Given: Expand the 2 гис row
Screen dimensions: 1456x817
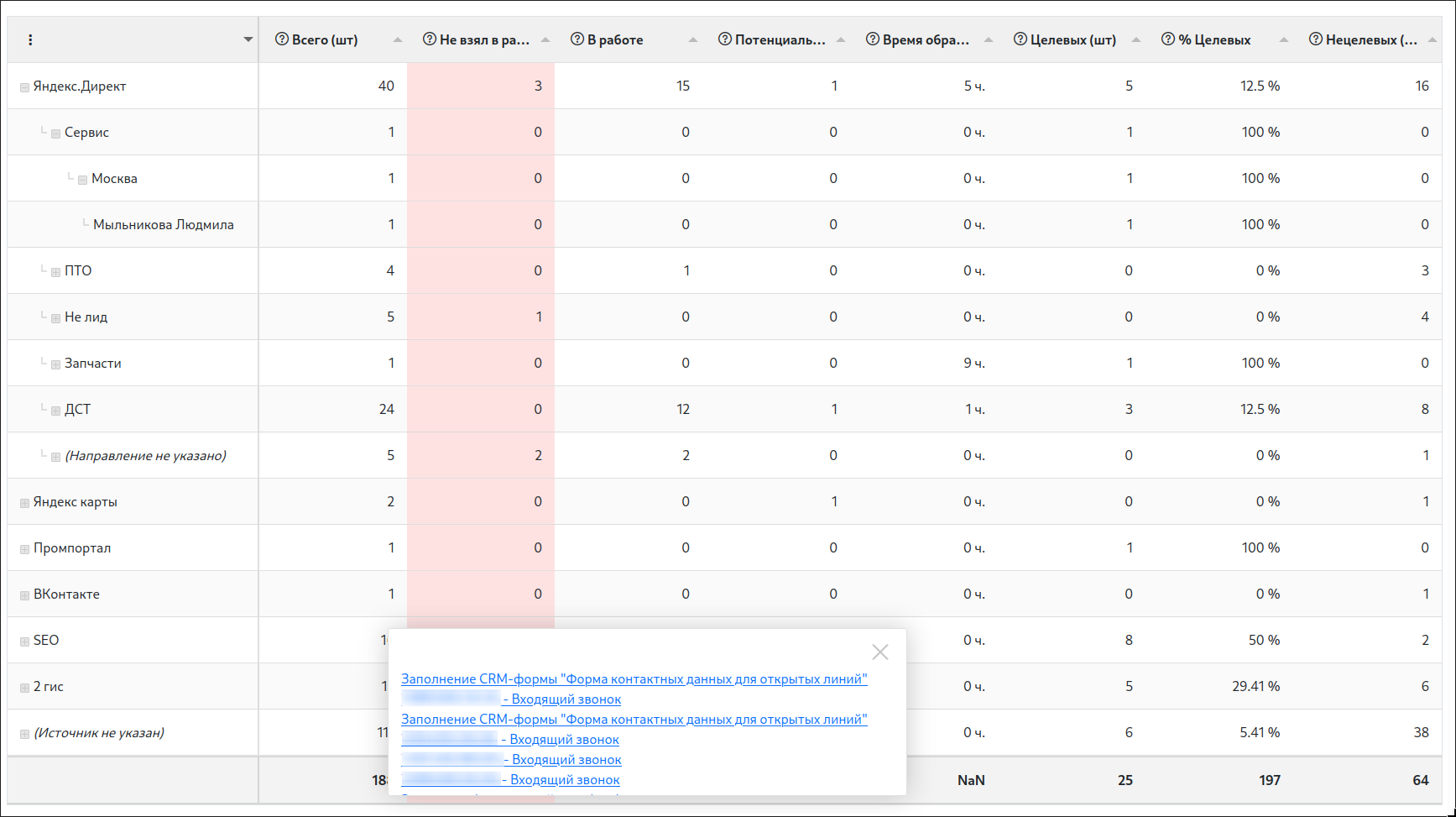Looking at the screenshot, I should [25, 688].
